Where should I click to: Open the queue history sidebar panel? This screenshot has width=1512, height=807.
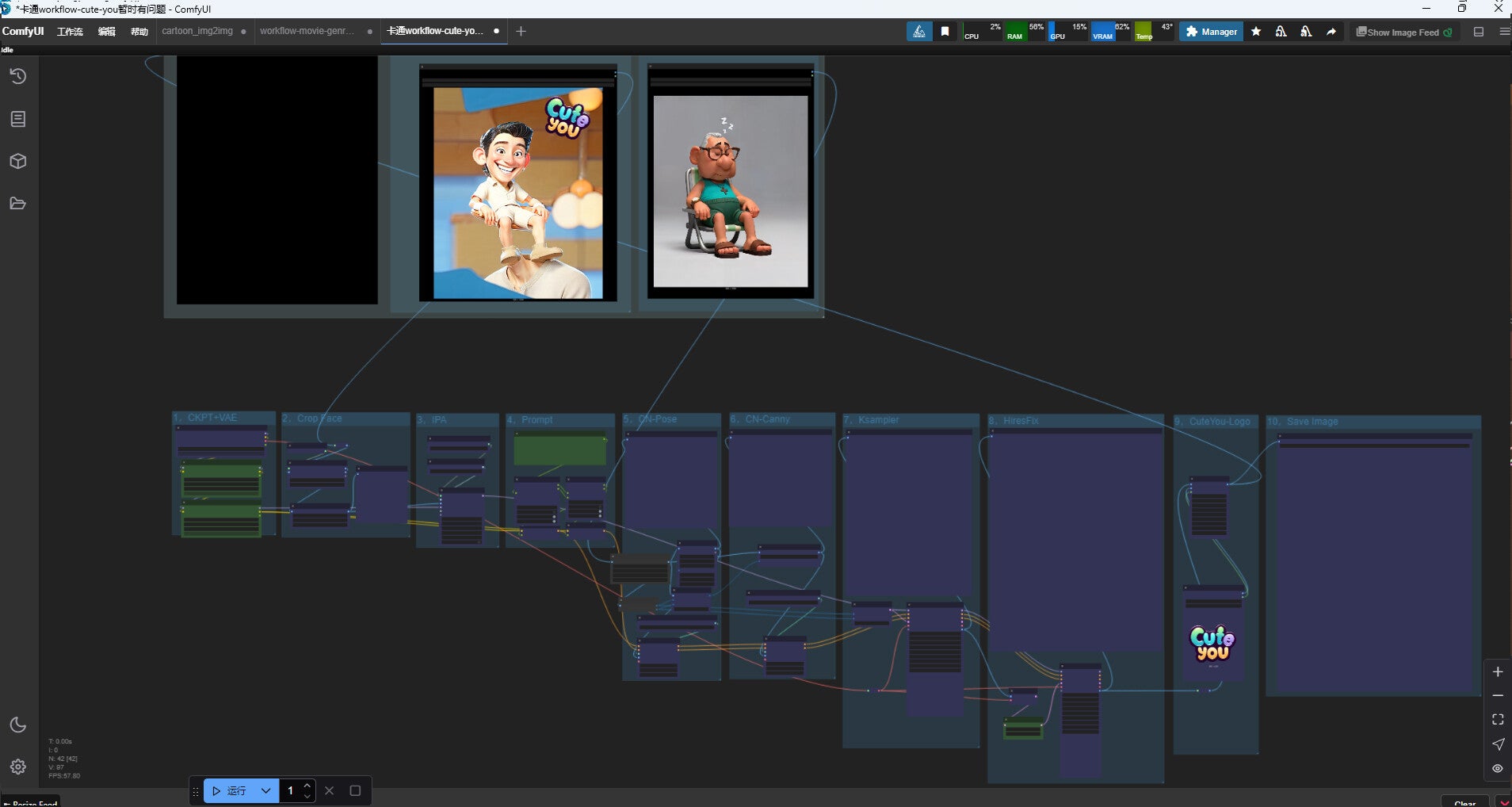coord(18,76)
